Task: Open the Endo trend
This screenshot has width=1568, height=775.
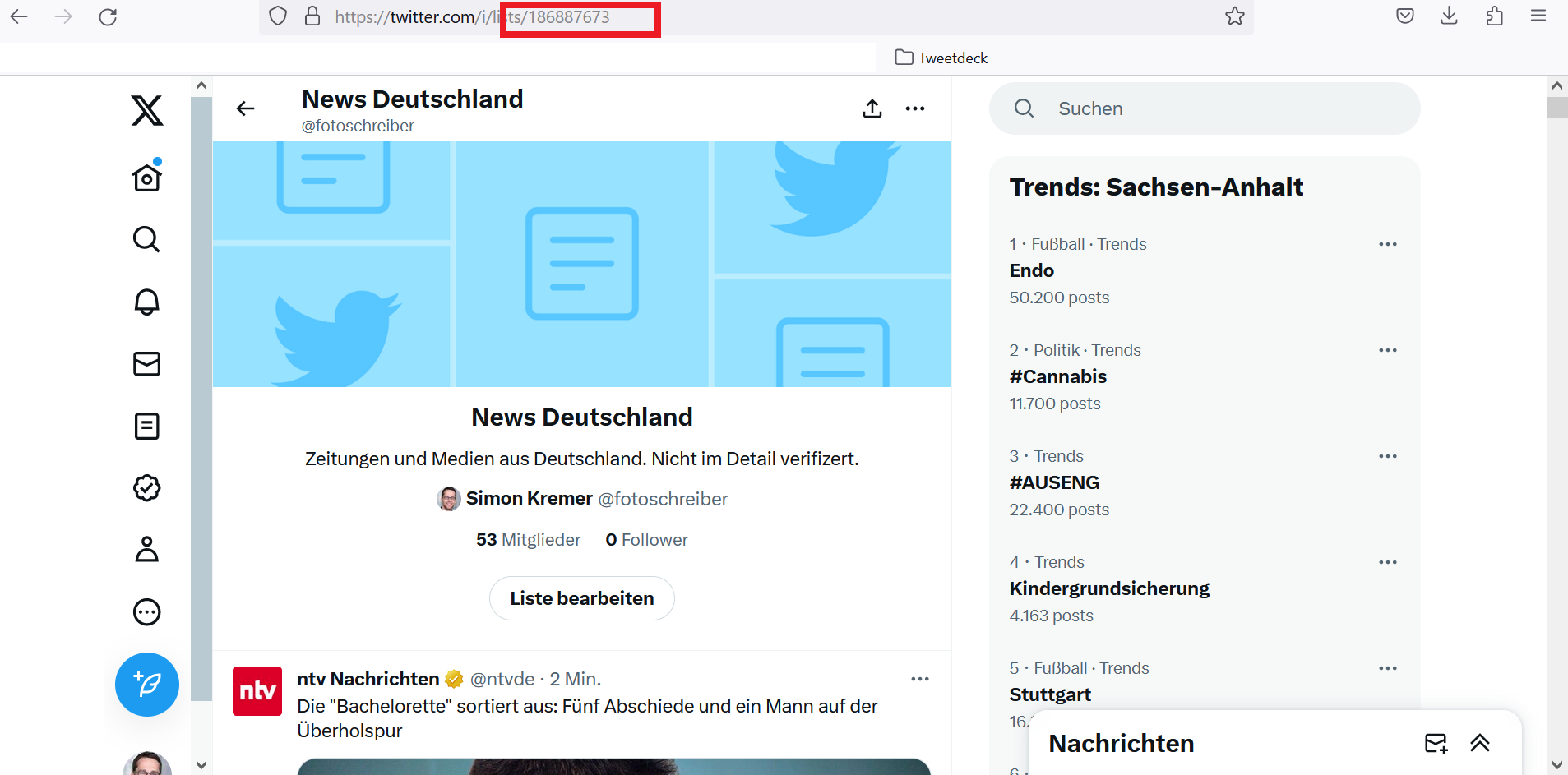Action: click(x=1031, y=270)
